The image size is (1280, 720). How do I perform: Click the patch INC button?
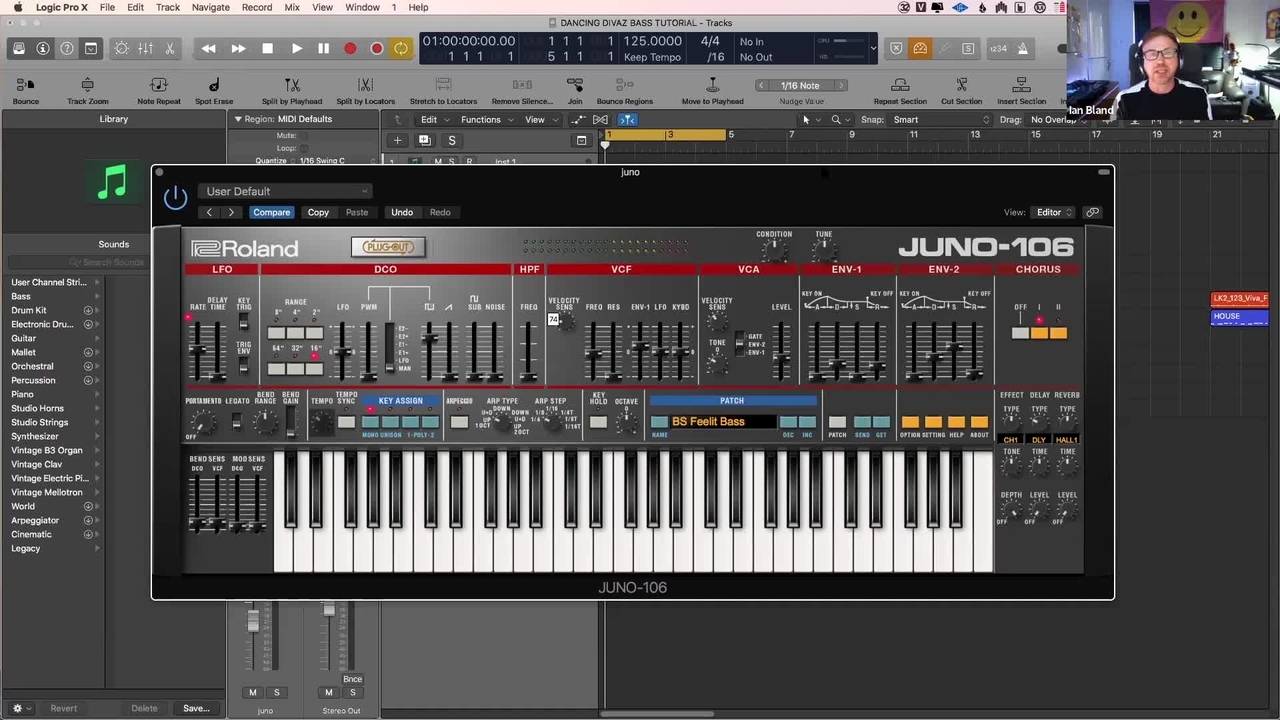point(807,422)
